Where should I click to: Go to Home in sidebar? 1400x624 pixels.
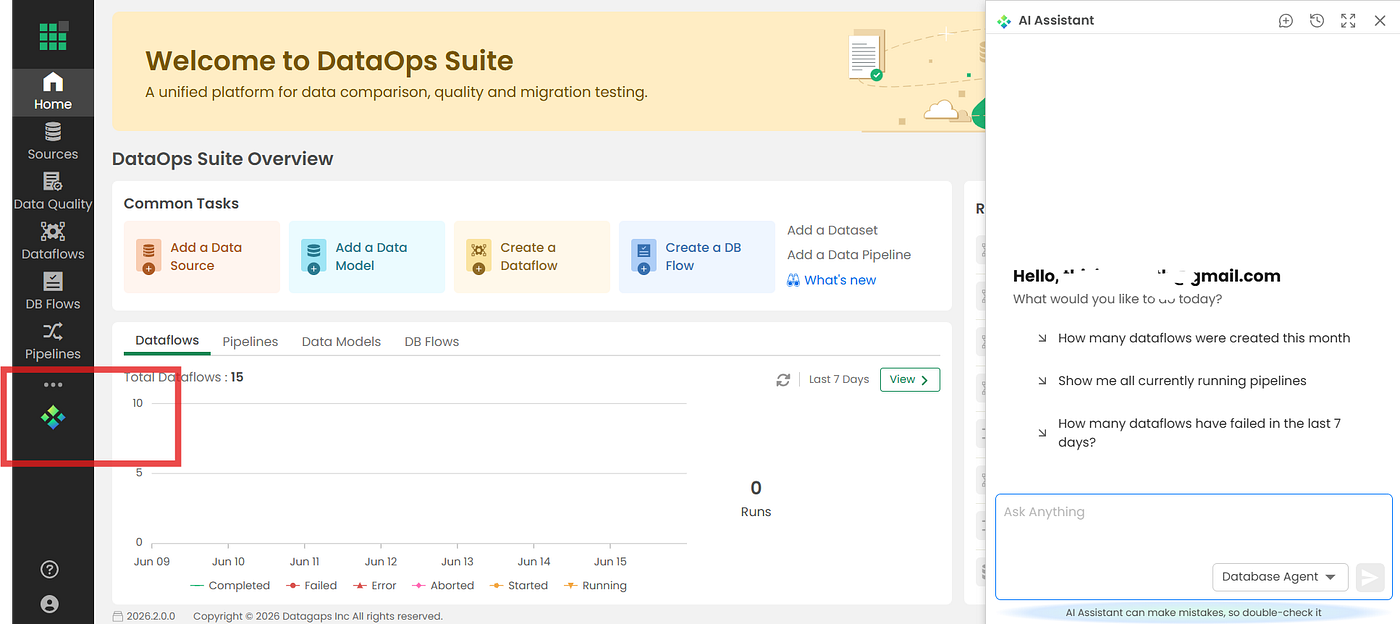[x=53, y=91]
